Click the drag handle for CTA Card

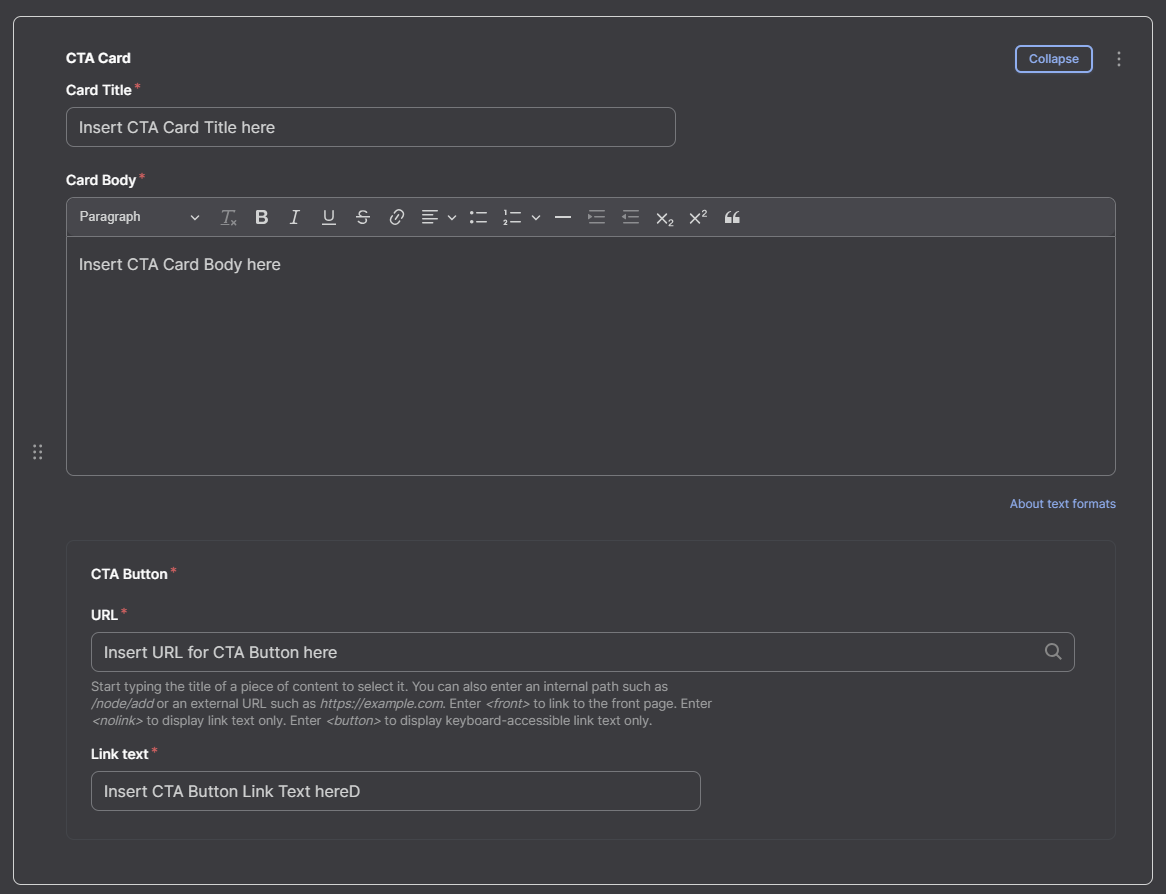pyautogui.click(x=37, y=452)
